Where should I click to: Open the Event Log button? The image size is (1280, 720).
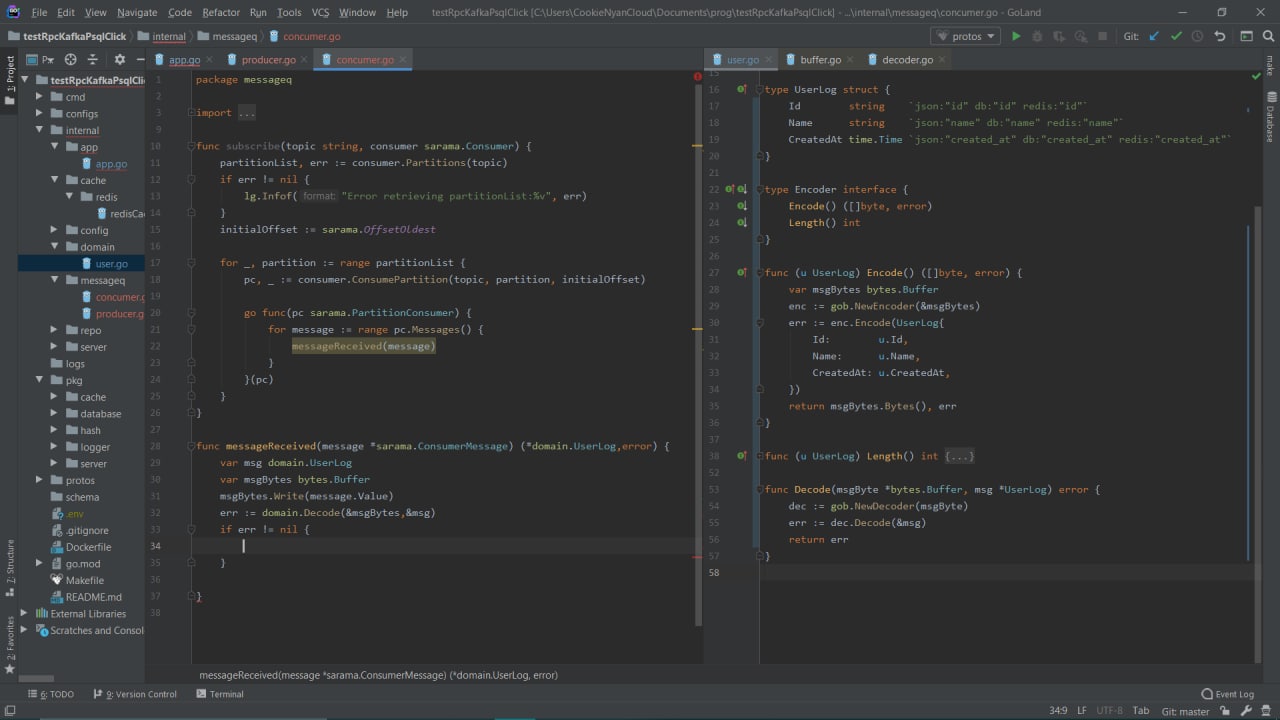[1227, 694]
